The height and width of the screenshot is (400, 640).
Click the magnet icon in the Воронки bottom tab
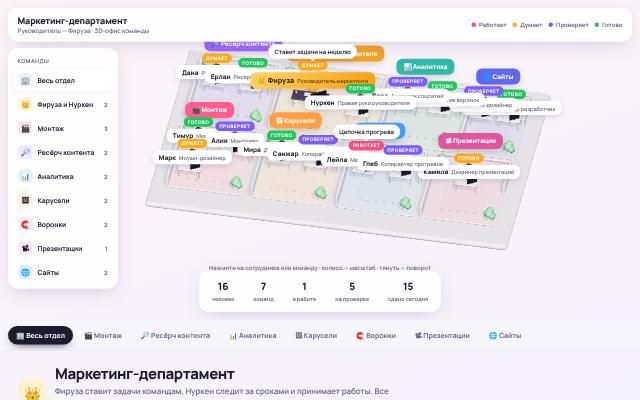pyautogui.click(x=360, y=336)
